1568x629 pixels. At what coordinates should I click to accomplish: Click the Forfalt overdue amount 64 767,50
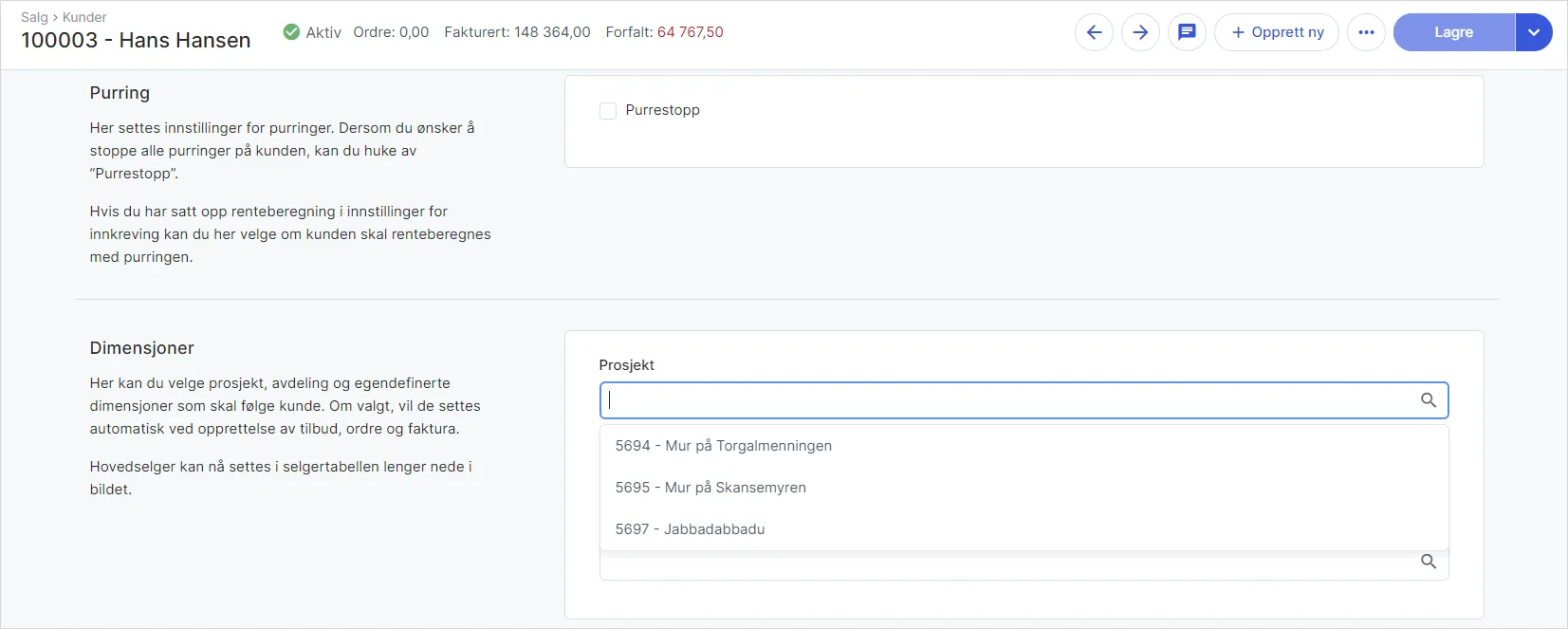click(690, 32)
